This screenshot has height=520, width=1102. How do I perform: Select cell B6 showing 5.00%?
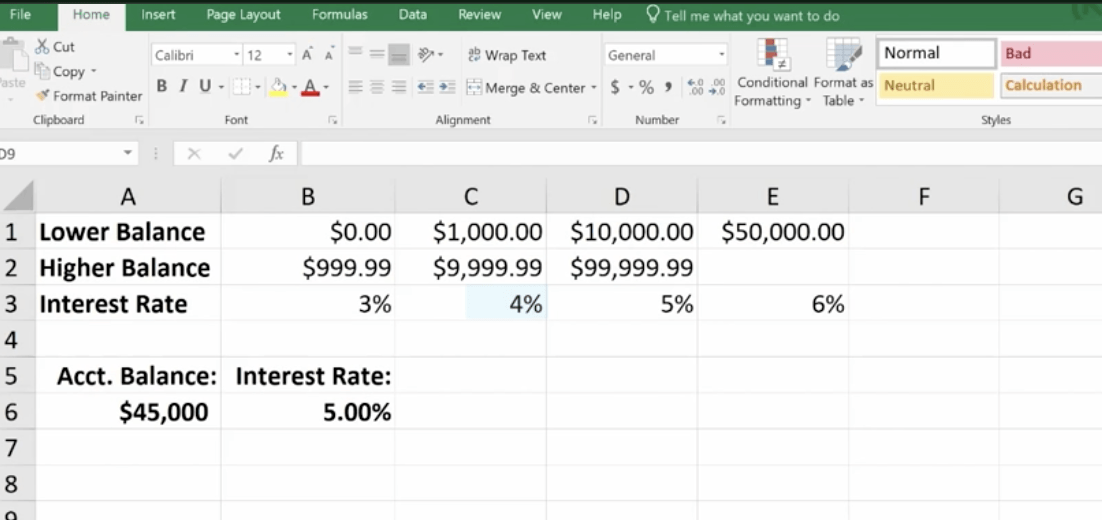[308, 412]
